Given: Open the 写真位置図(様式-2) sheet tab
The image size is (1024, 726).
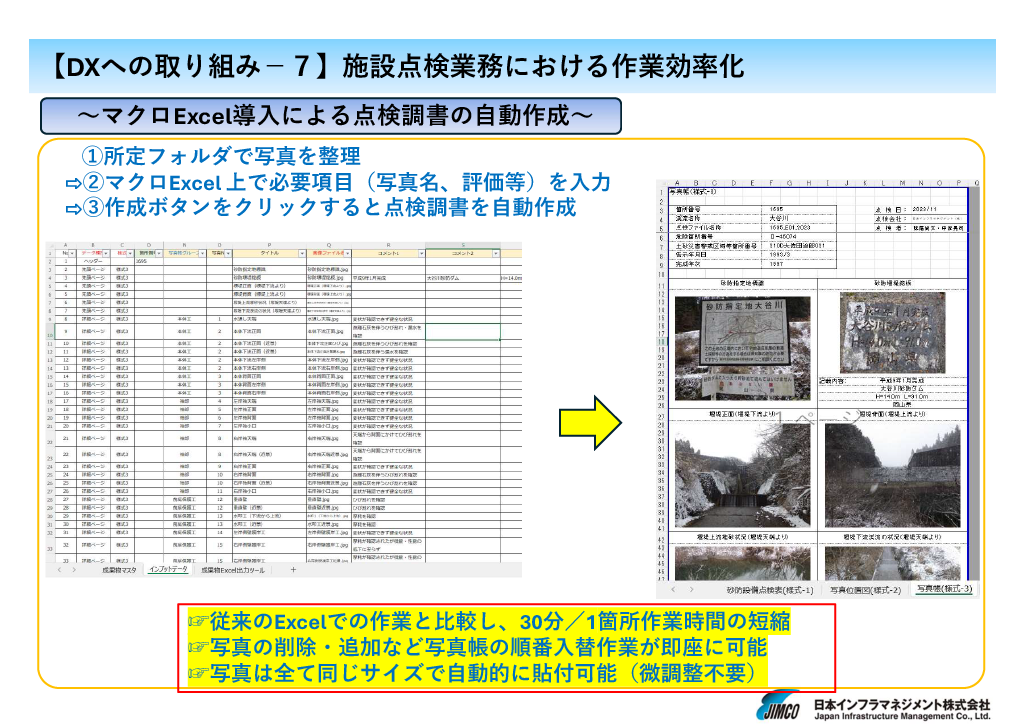Looking at the screenshot, I should point(865,589).
